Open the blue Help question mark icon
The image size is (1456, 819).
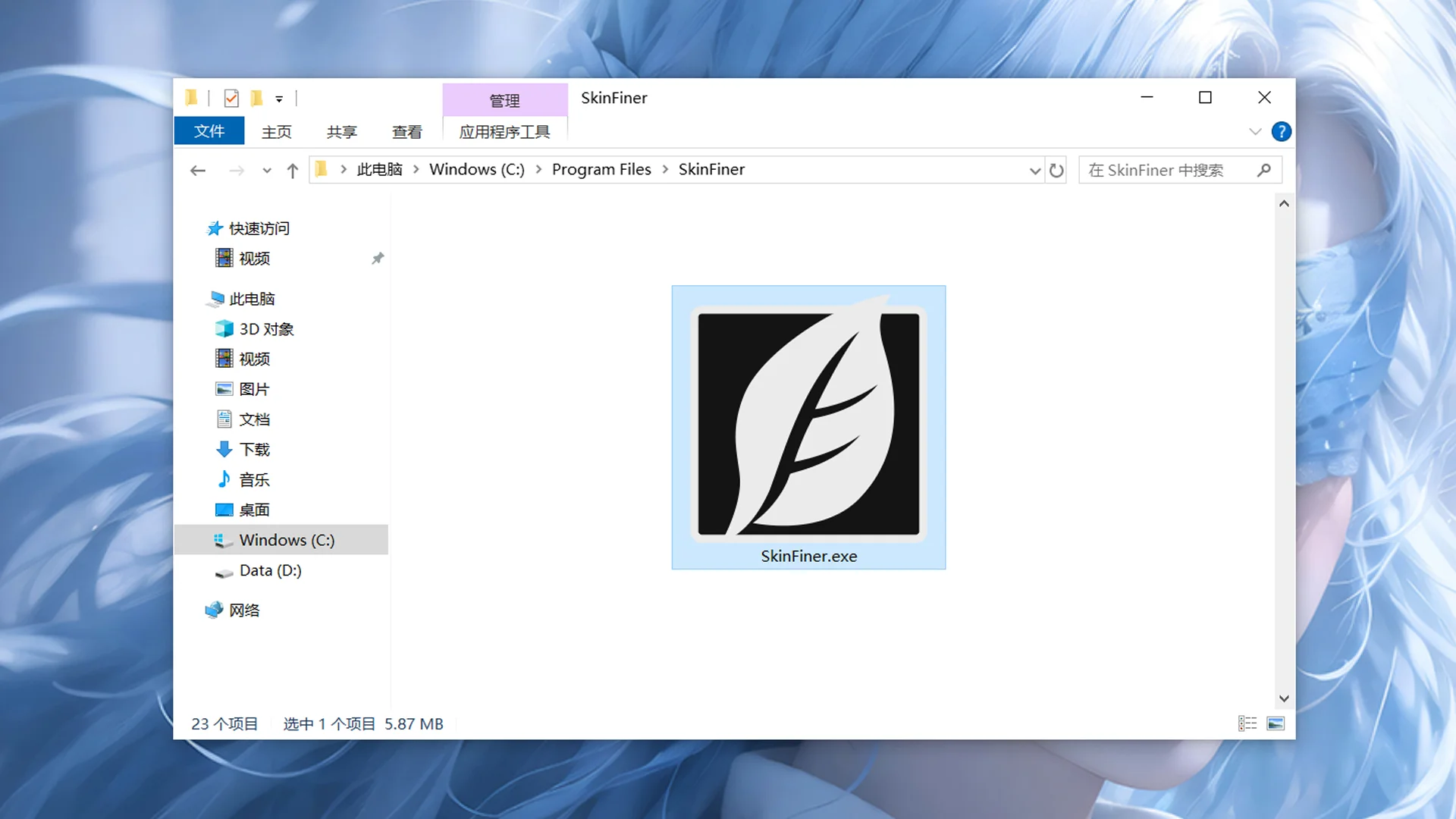tap(1281, 132)
